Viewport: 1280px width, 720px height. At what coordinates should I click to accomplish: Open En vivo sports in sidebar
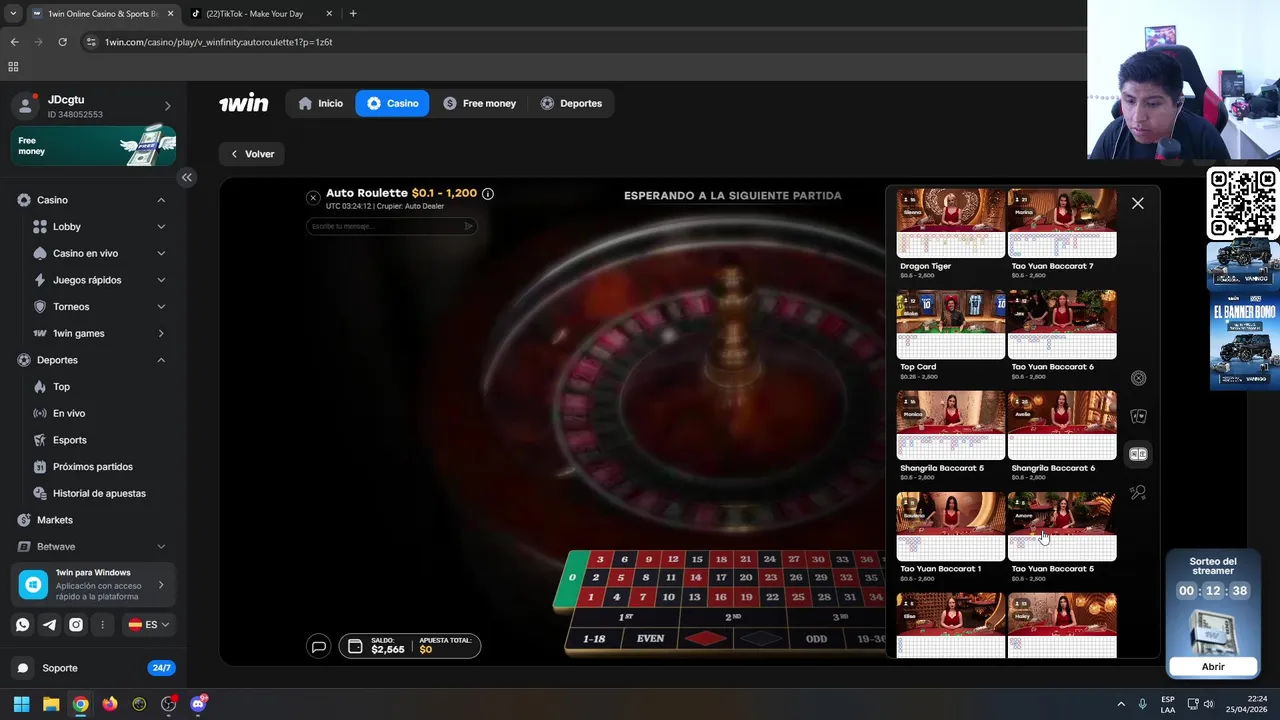point(94,413)
